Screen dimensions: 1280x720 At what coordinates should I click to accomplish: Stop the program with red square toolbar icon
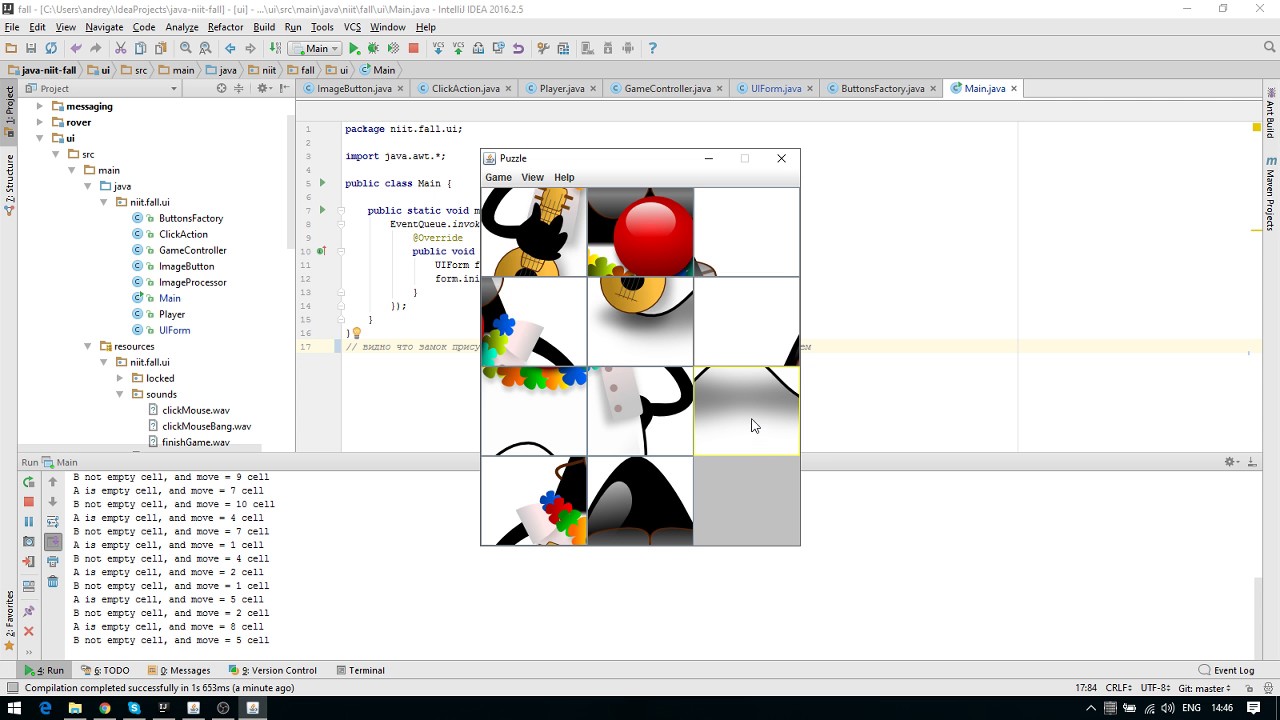414,48
